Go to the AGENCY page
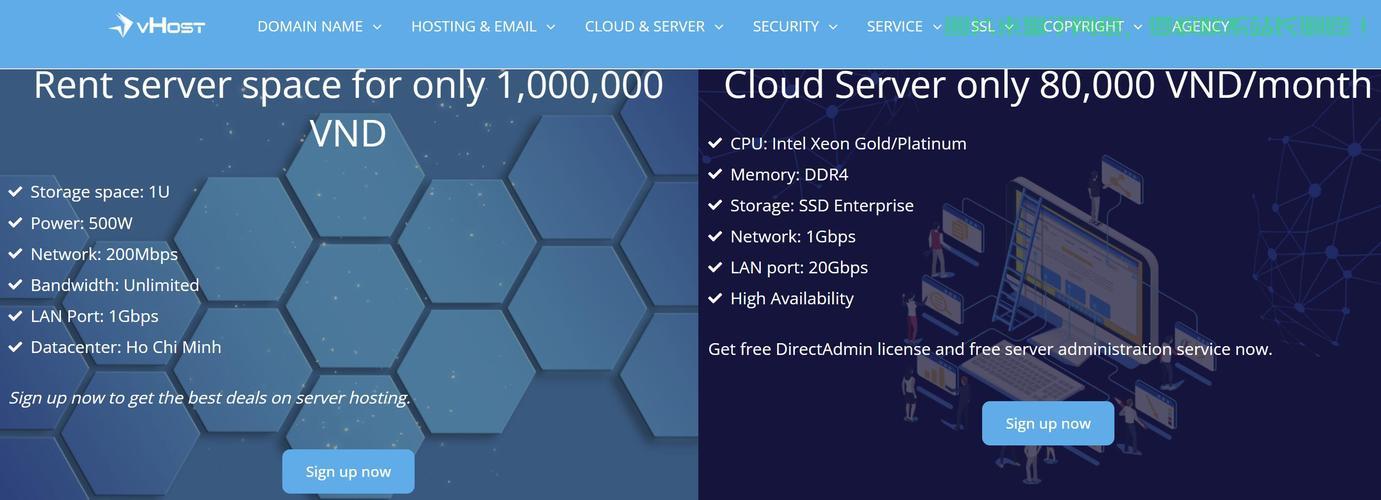The height and width of the screenshot is (500, 1381). coord(1200,27)
